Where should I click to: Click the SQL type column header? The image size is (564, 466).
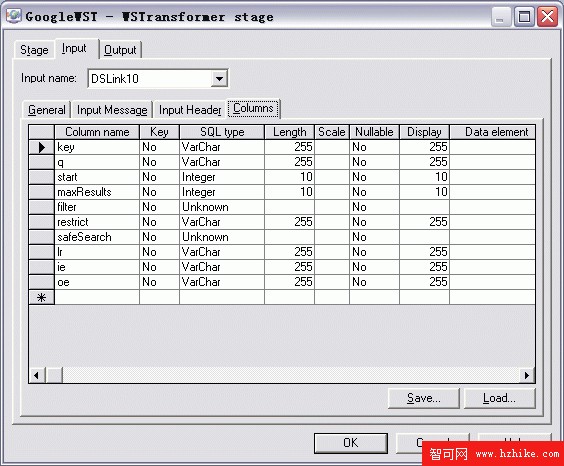coord(222,132)
